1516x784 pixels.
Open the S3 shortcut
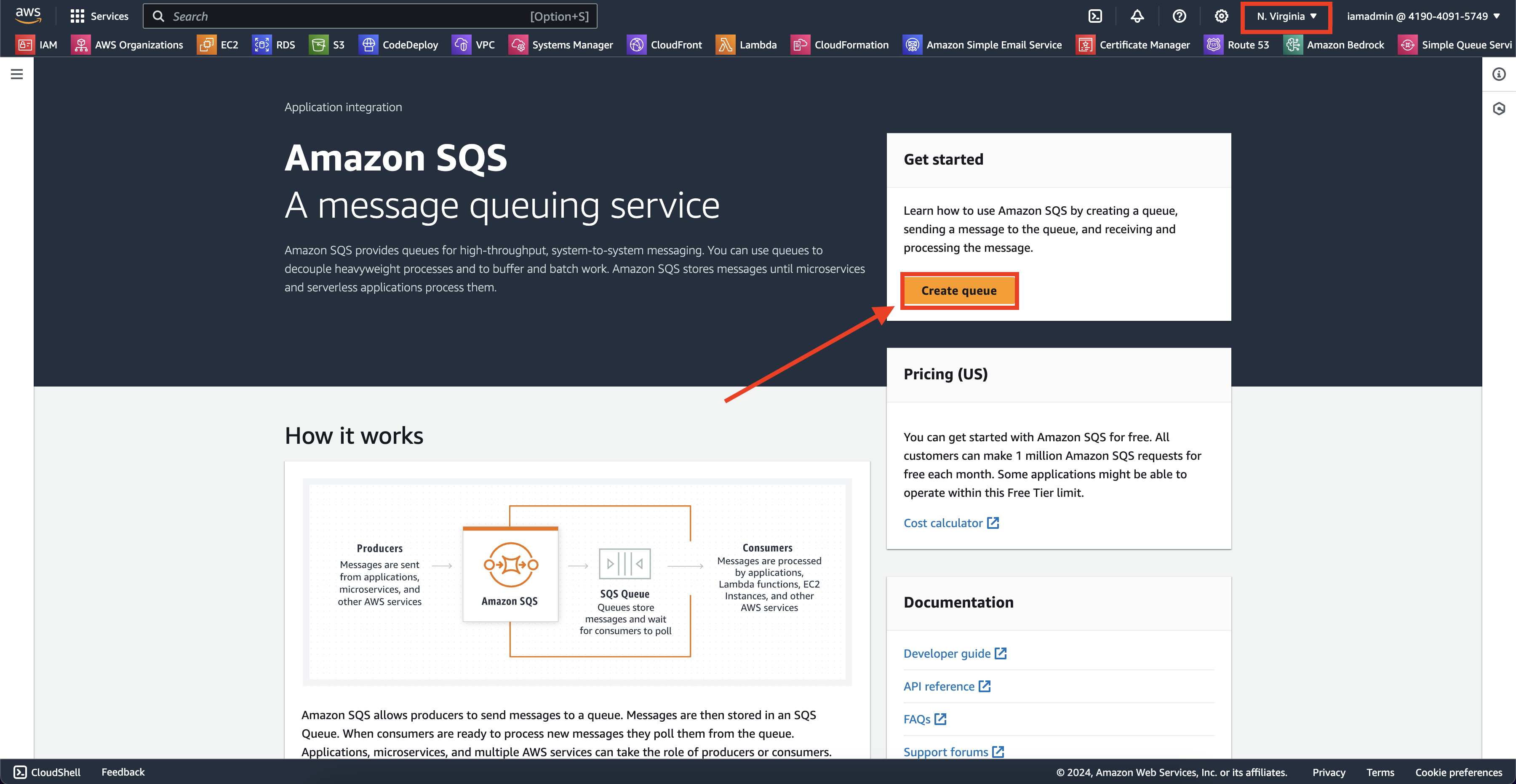327,45
